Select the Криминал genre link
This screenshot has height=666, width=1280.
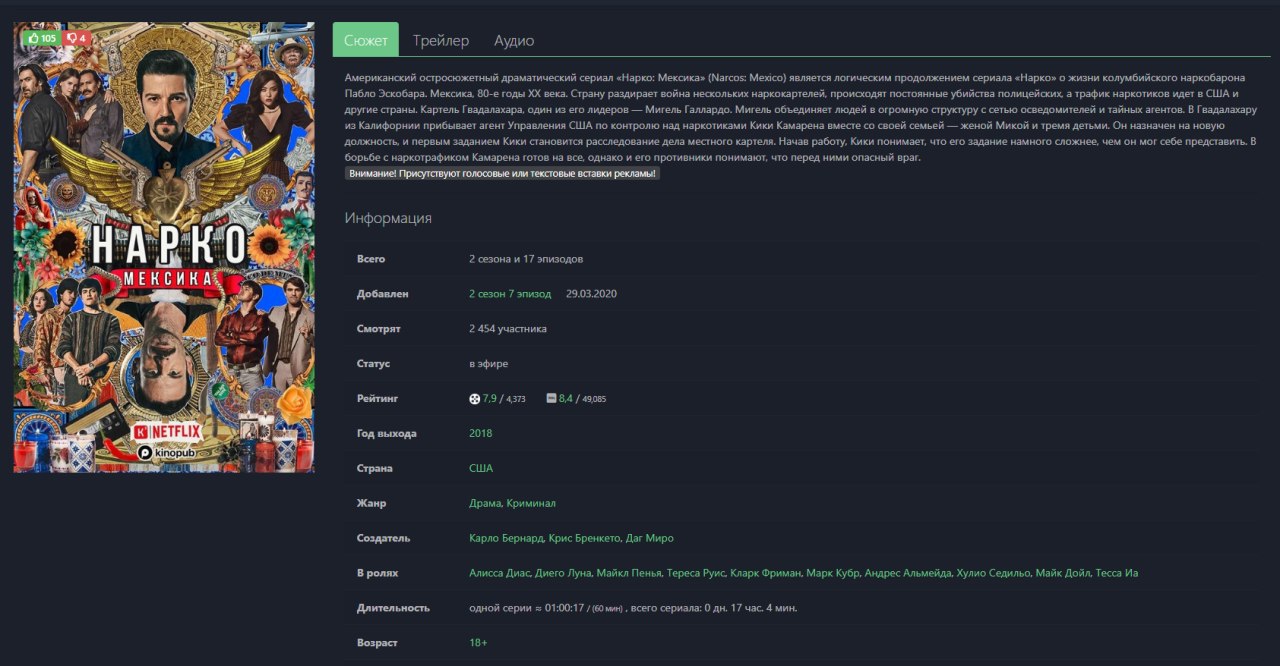pos(531,503)
